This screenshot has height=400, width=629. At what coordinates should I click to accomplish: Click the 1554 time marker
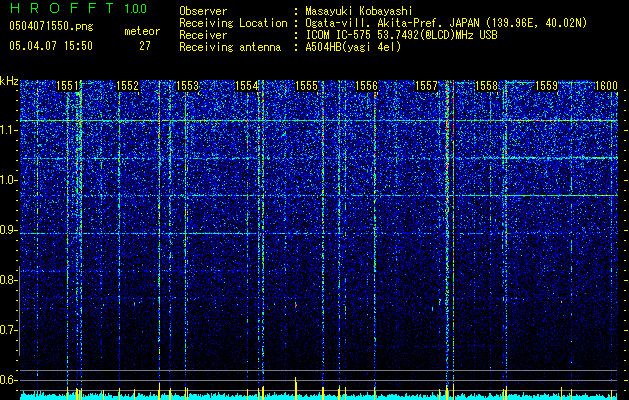coord(246,86)
